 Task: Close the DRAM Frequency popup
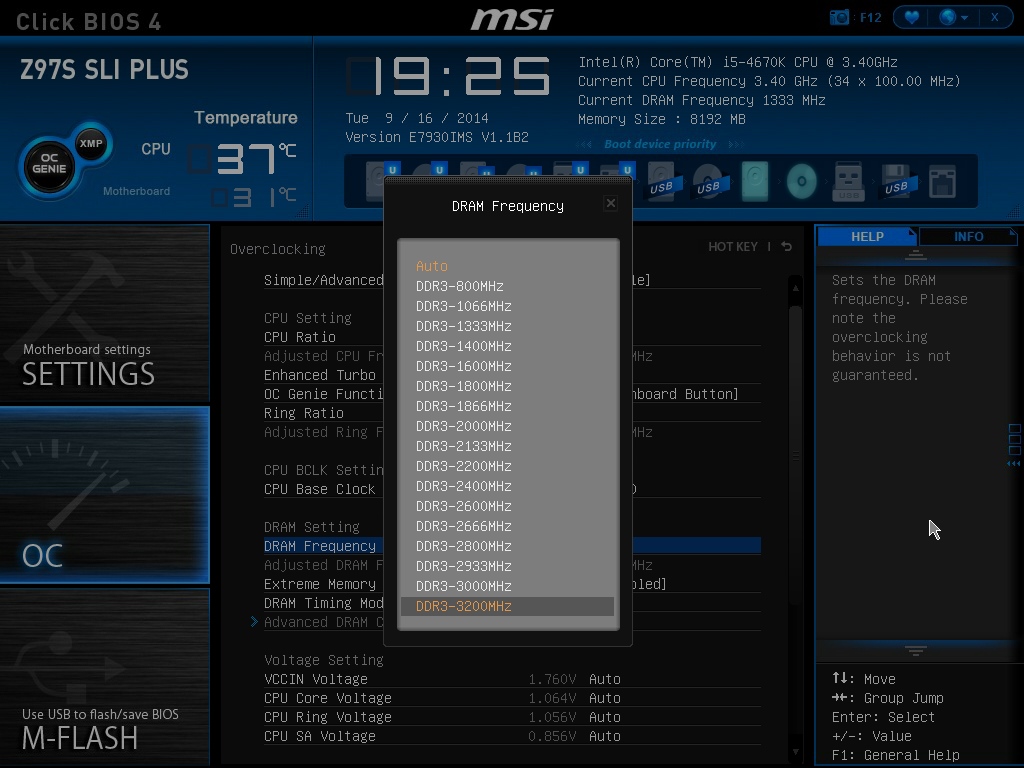coord(610,203)
